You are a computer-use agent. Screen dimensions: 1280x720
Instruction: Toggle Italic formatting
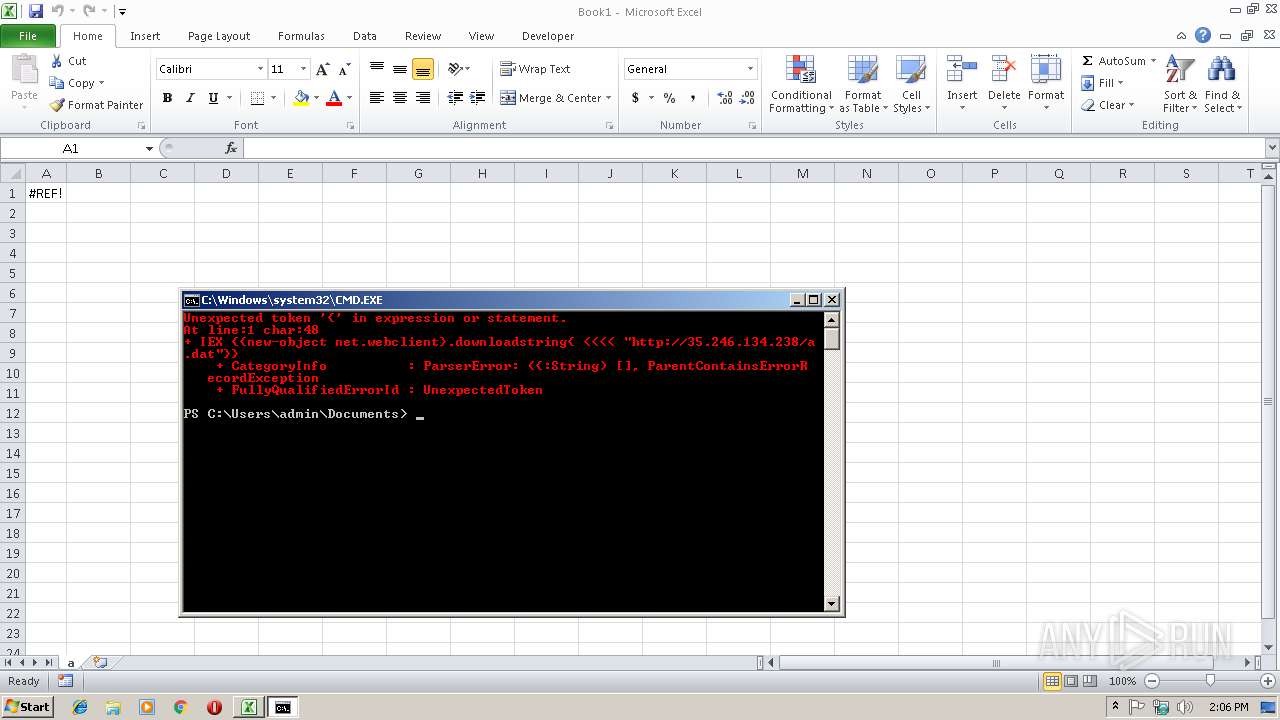190,98
